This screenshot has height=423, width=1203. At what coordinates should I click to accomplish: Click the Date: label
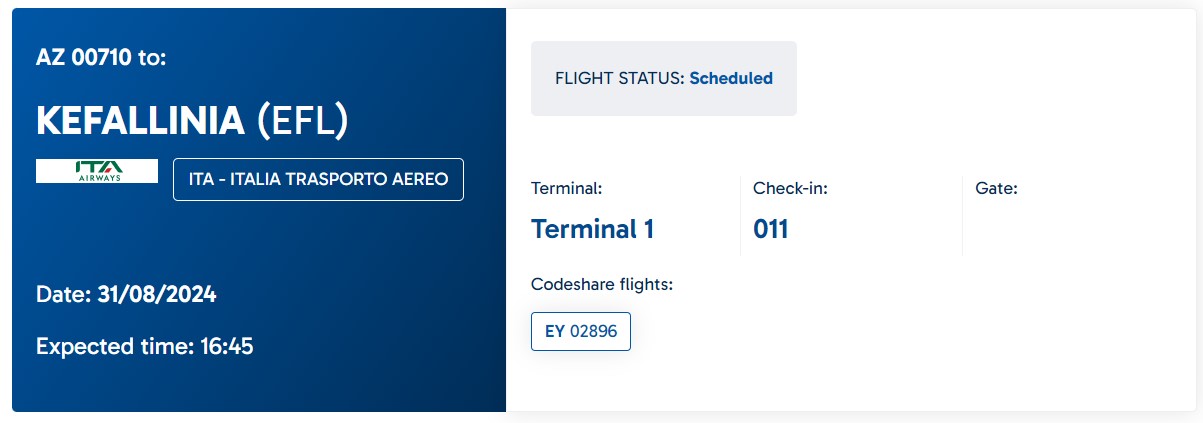[64, 295]
